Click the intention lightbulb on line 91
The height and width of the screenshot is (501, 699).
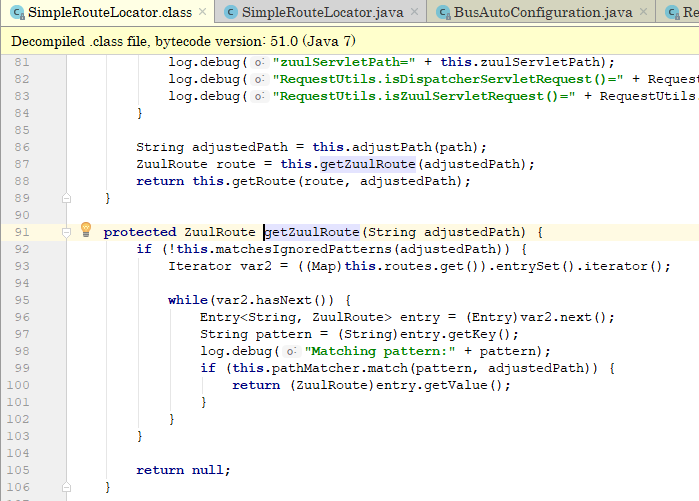86,230
